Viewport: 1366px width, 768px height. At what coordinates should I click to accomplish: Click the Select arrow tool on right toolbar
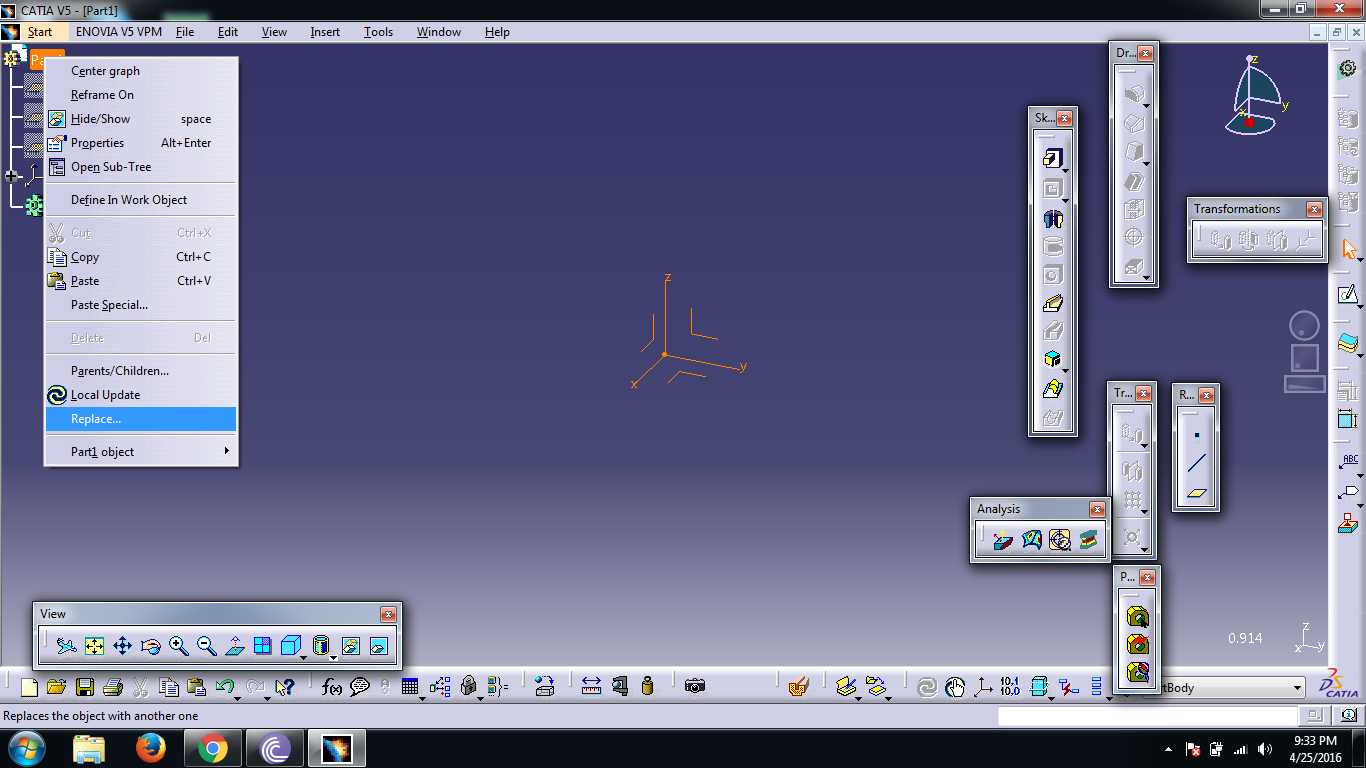point(1349,249)
